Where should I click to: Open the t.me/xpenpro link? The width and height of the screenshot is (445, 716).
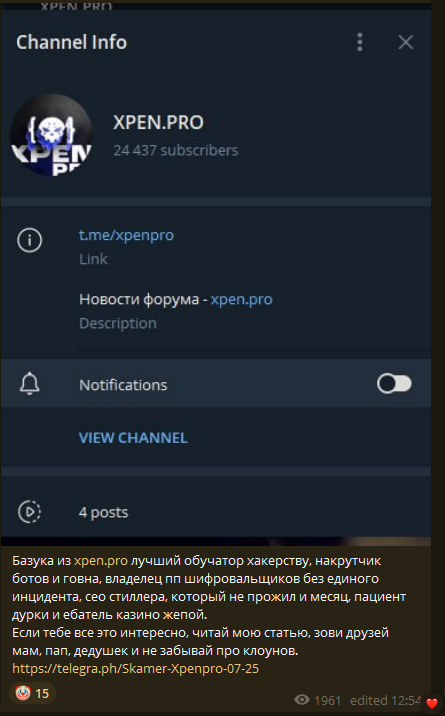point(126,235)
